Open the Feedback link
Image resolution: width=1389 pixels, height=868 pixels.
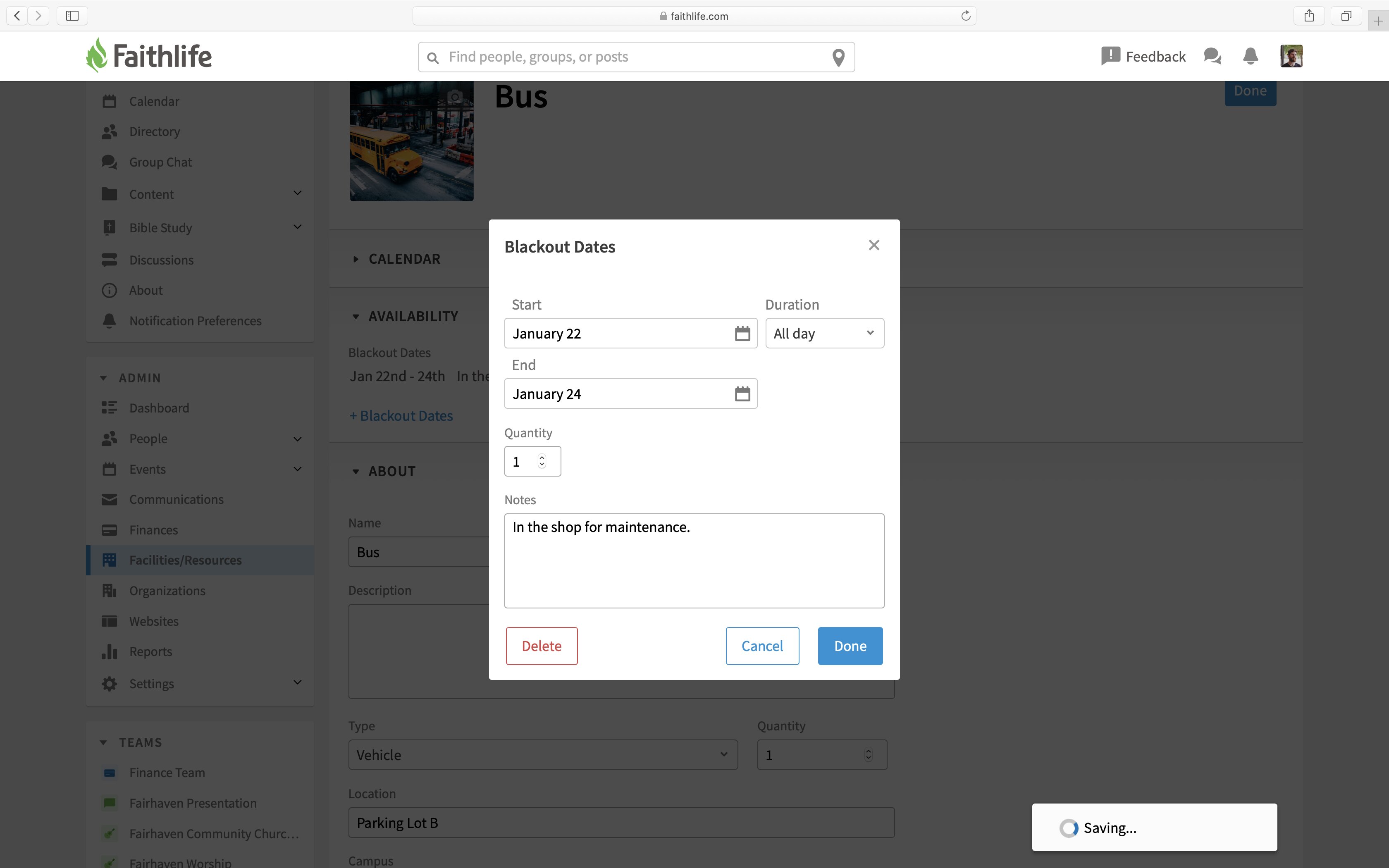tap(1143, 56)
